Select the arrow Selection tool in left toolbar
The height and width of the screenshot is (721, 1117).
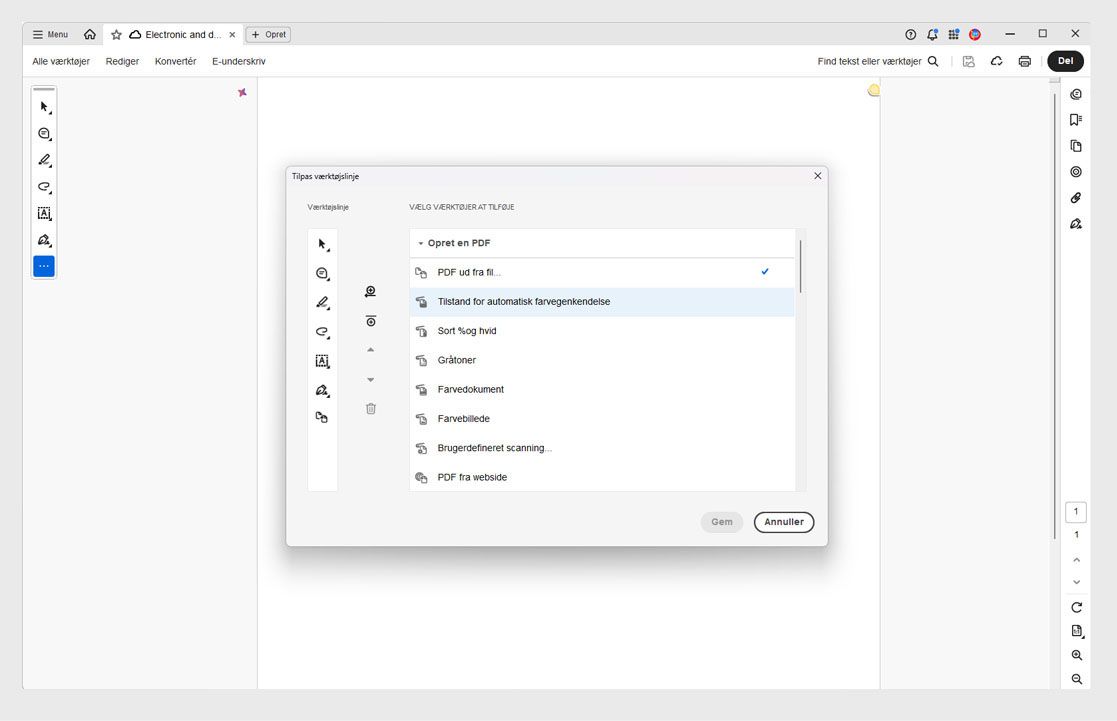coord(44,108)
